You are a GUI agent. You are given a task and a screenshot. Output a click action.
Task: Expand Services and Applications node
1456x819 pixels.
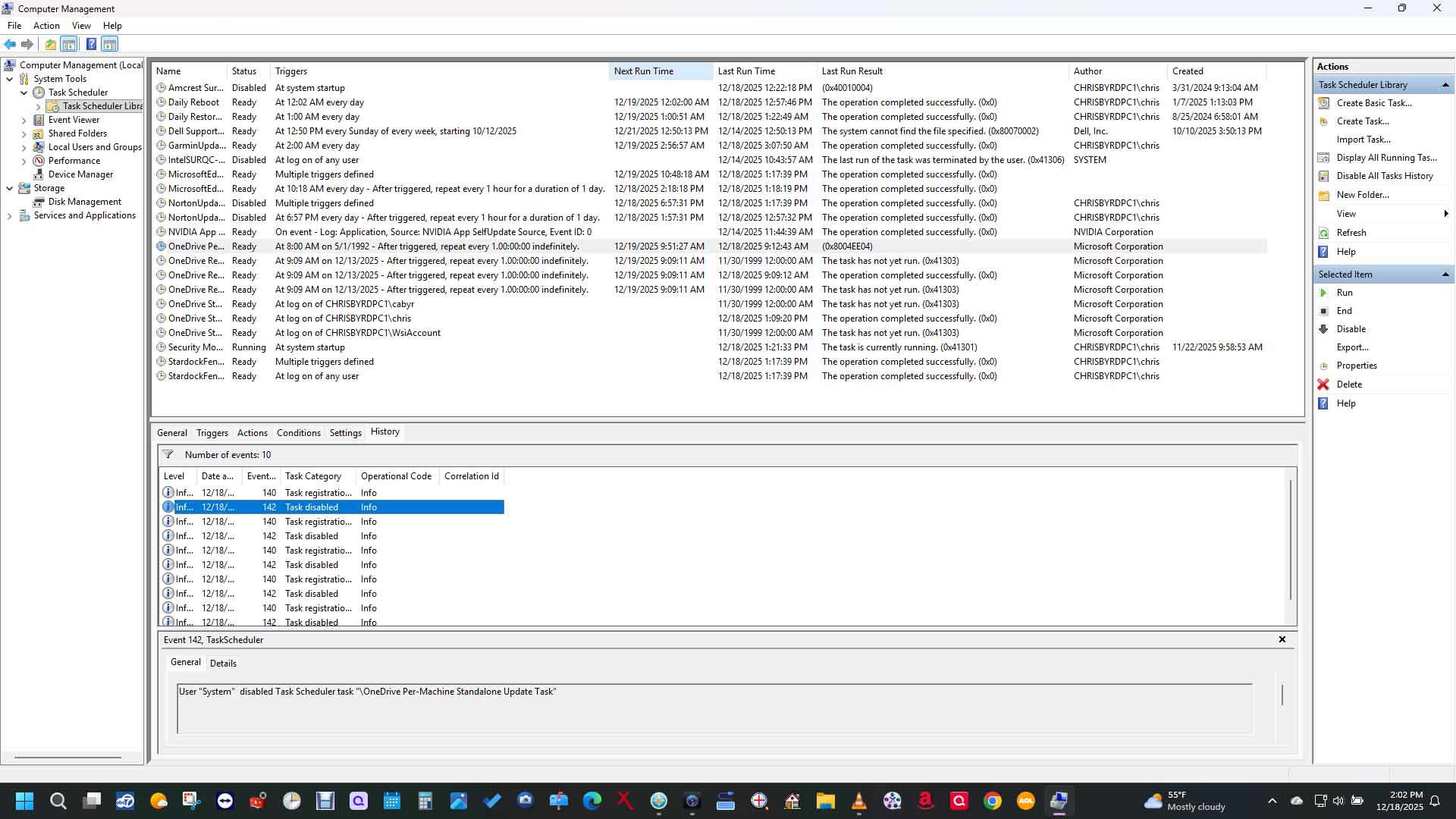(x=9, y=216)
